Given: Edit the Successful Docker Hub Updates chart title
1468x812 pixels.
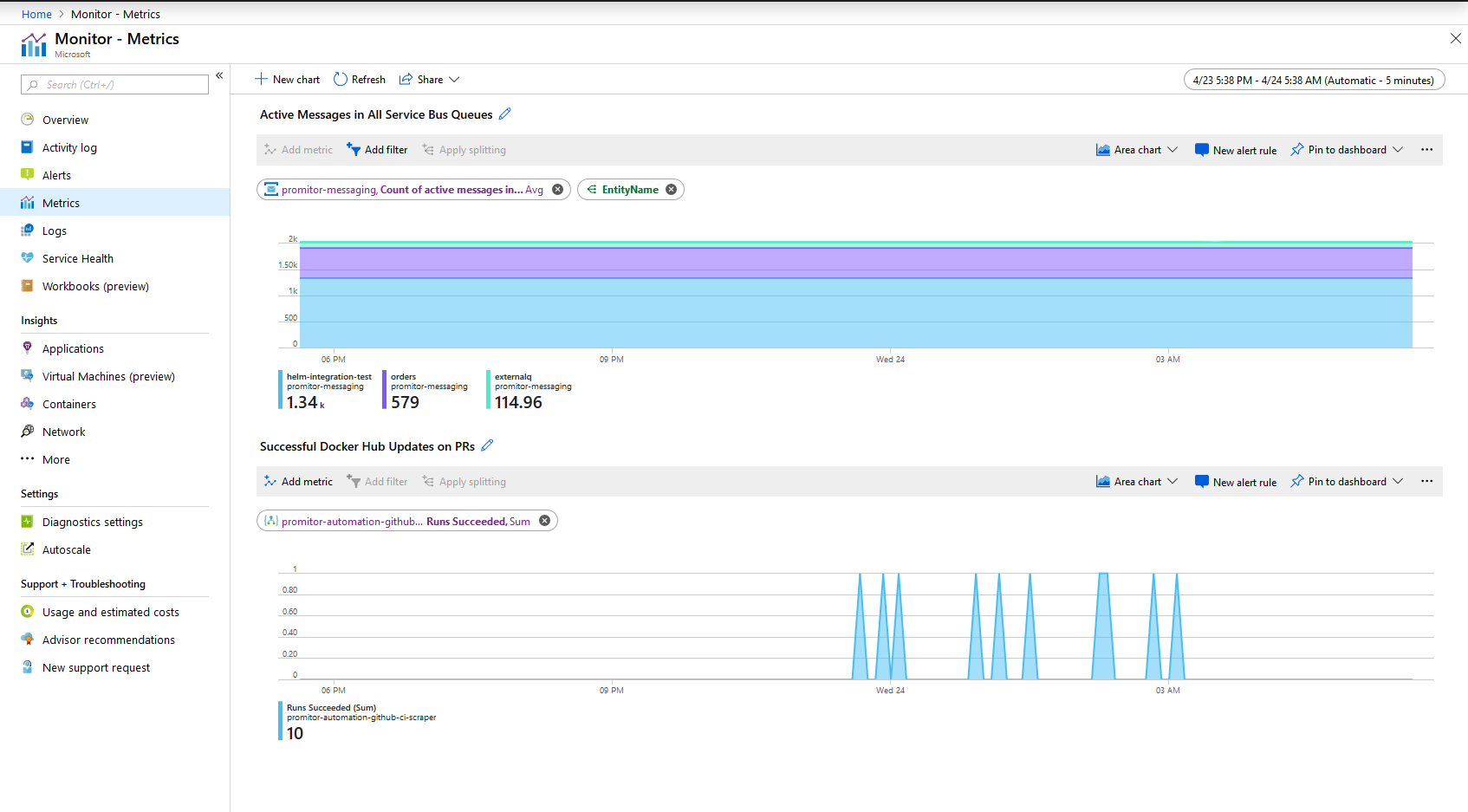Looking at the screenshot, I should [487, 445].
